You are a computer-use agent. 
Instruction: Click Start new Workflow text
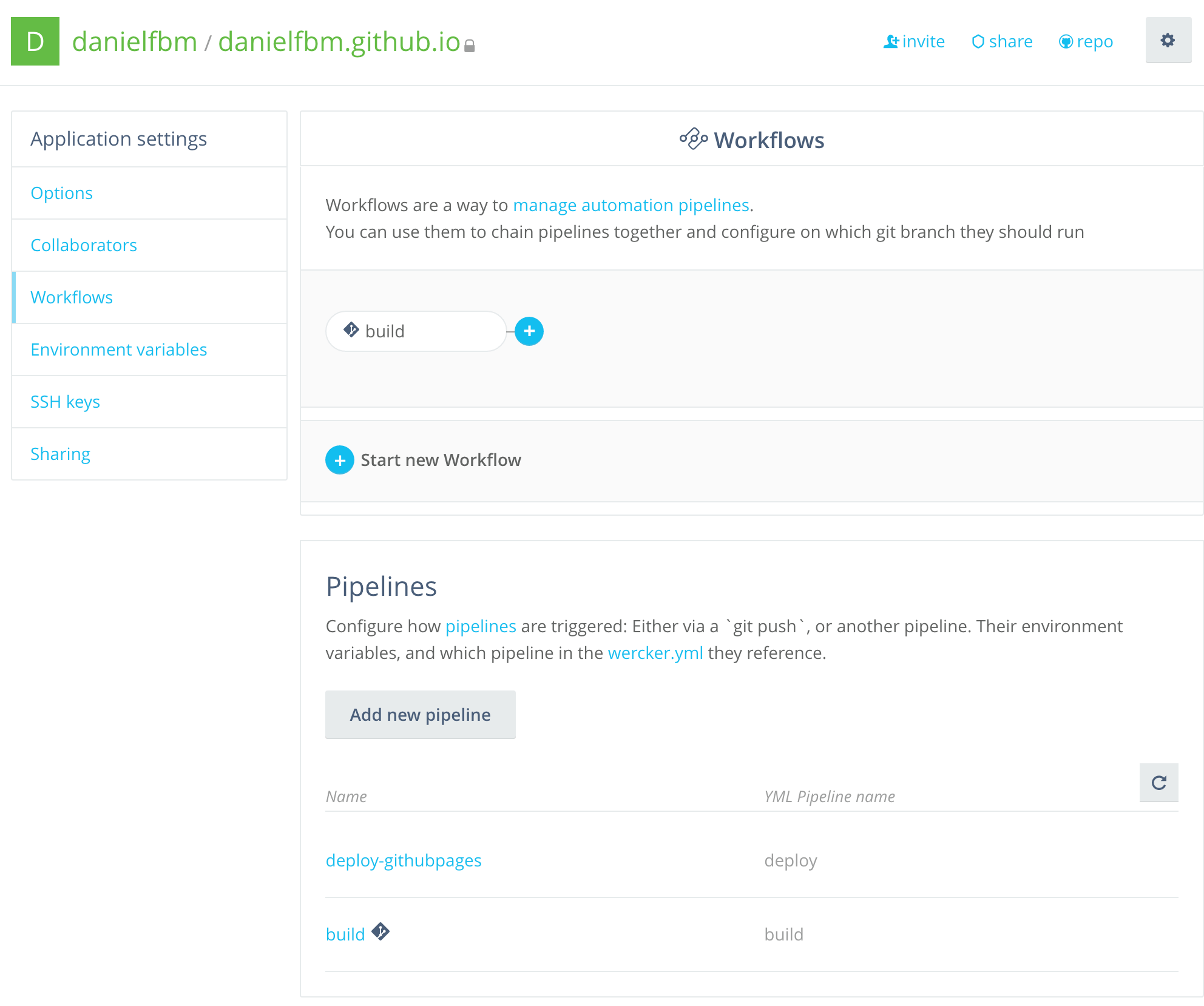click(441, 460)
